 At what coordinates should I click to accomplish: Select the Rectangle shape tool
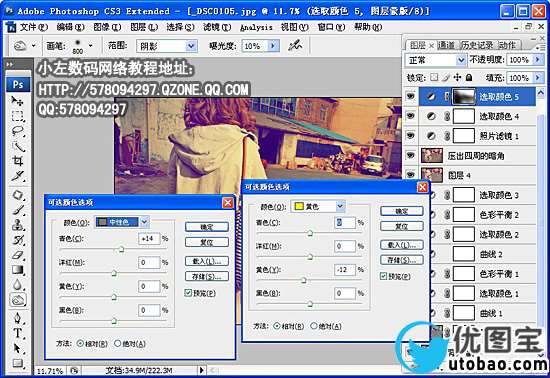pos(17,363)
